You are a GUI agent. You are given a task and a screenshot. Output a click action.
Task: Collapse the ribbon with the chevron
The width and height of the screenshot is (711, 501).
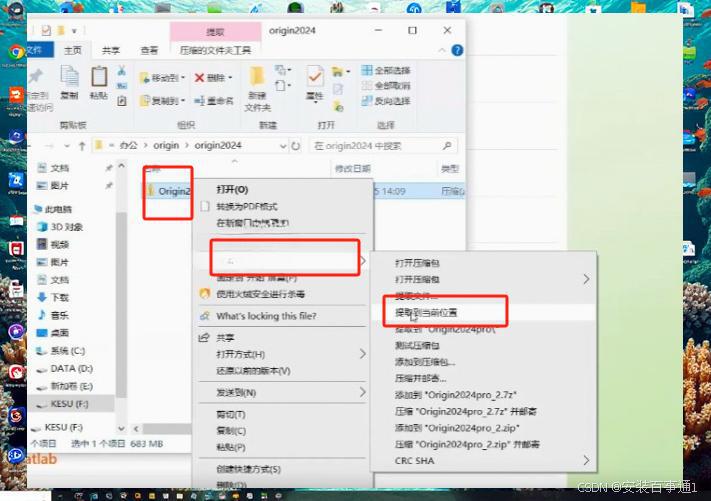pyautogui.click(x=442, y=50)
